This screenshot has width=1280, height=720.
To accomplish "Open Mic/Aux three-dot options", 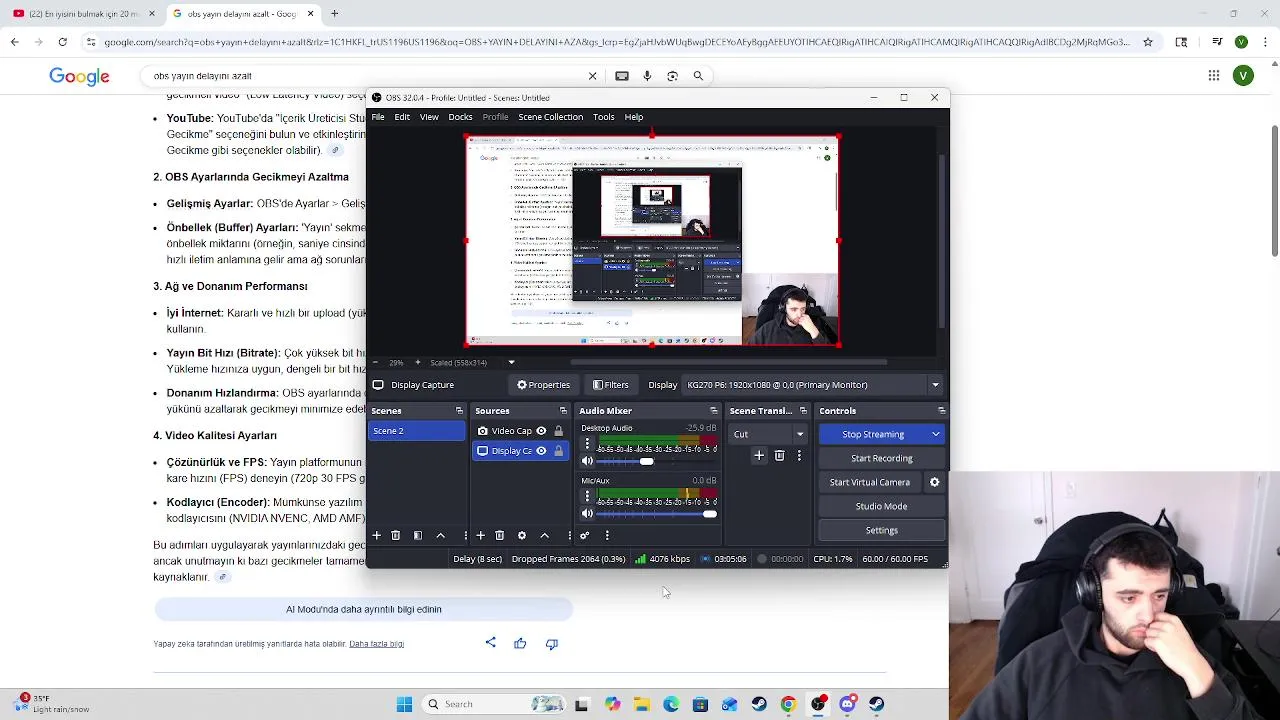I will click(588, 496).
